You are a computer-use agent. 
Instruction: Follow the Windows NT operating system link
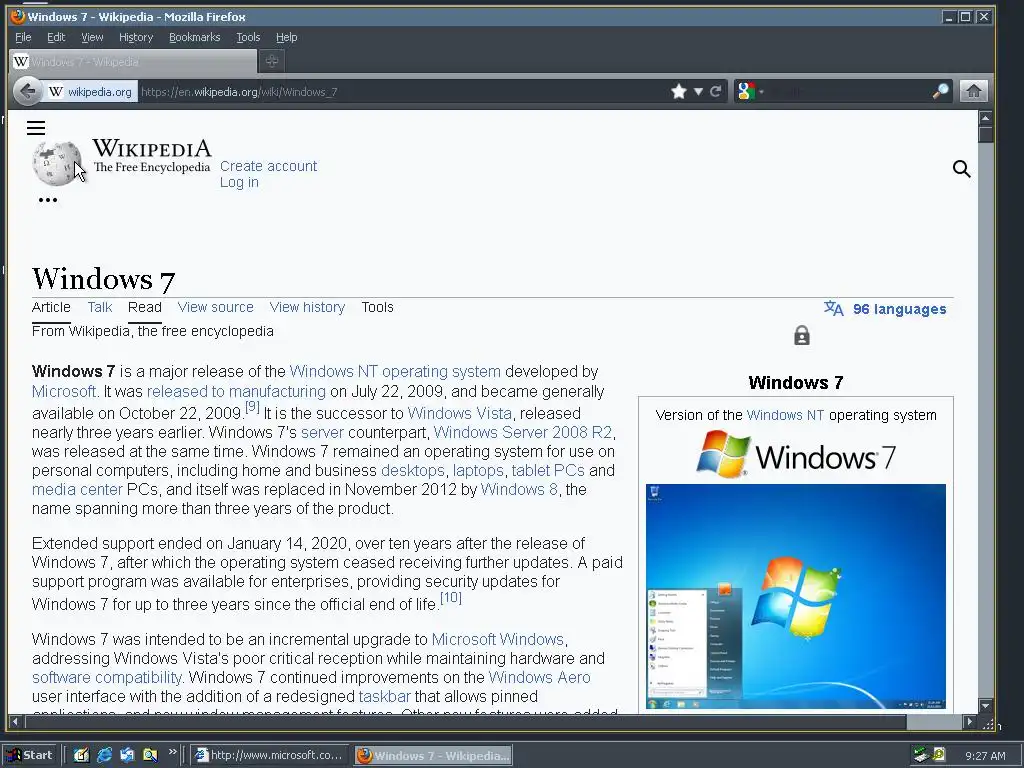tap(395, 371)
